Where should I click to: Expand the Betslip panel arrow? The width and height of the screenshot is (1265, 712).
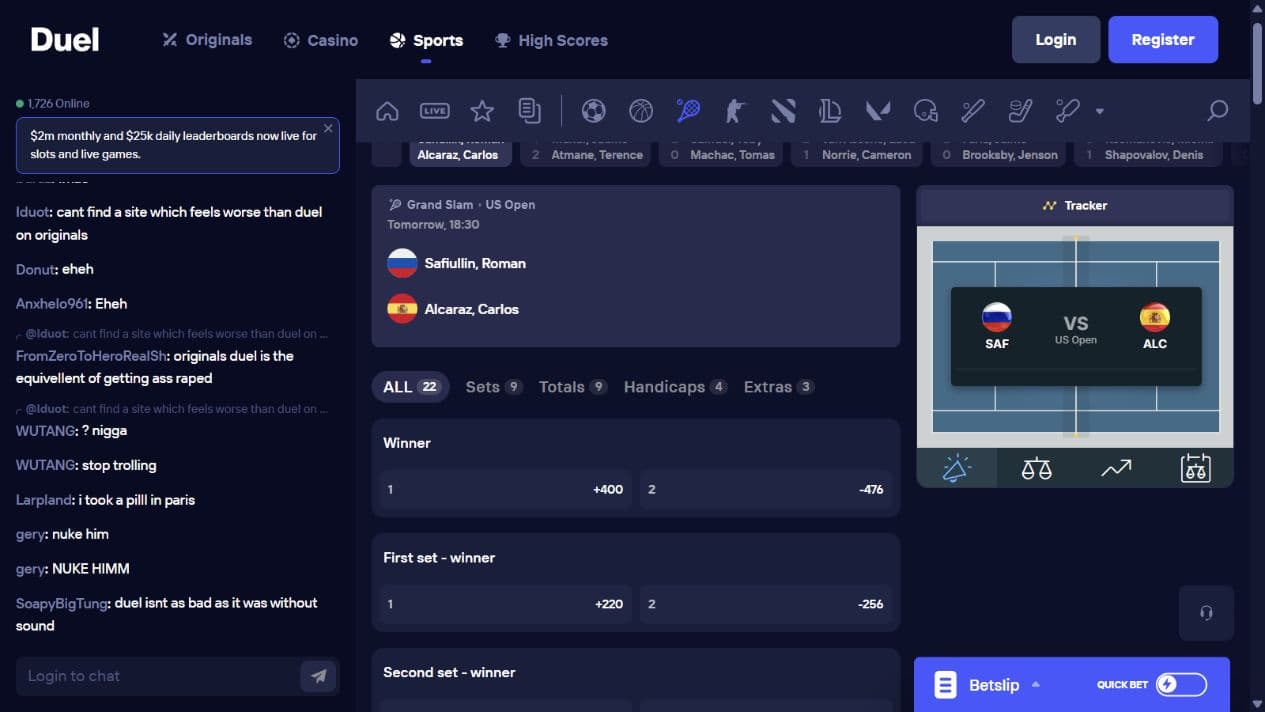1036,685
